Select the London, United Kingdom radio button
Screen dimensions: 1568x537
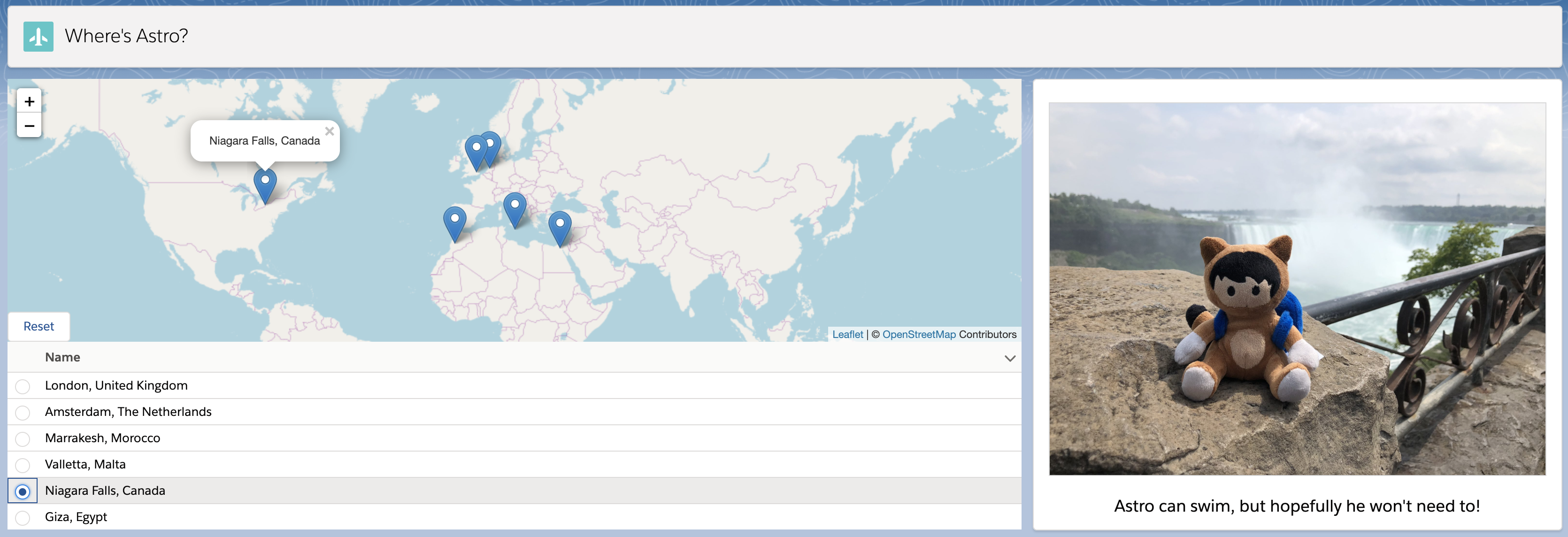click(23, 386)
